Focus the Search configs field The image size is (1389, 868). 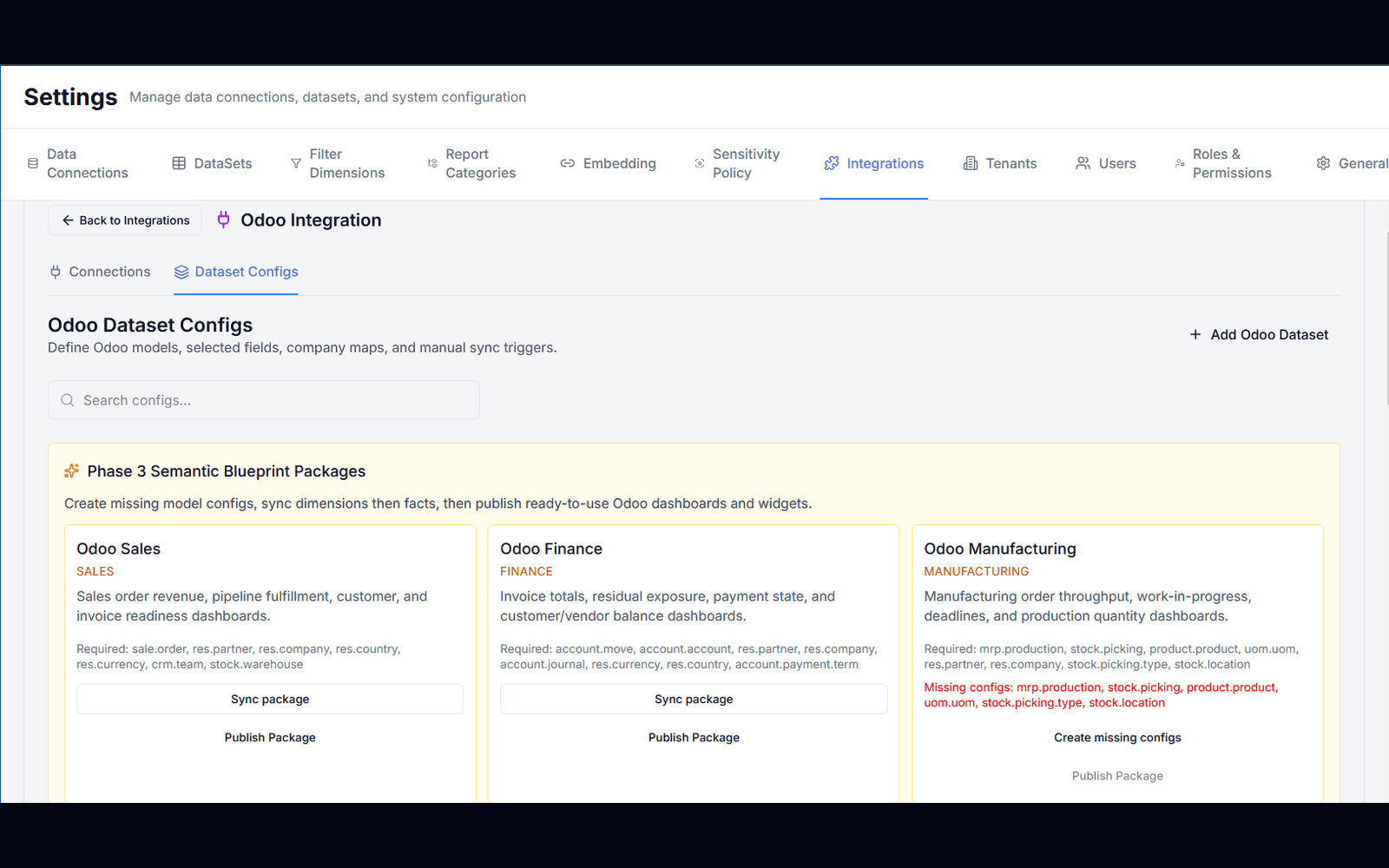[x=264, y=400]
